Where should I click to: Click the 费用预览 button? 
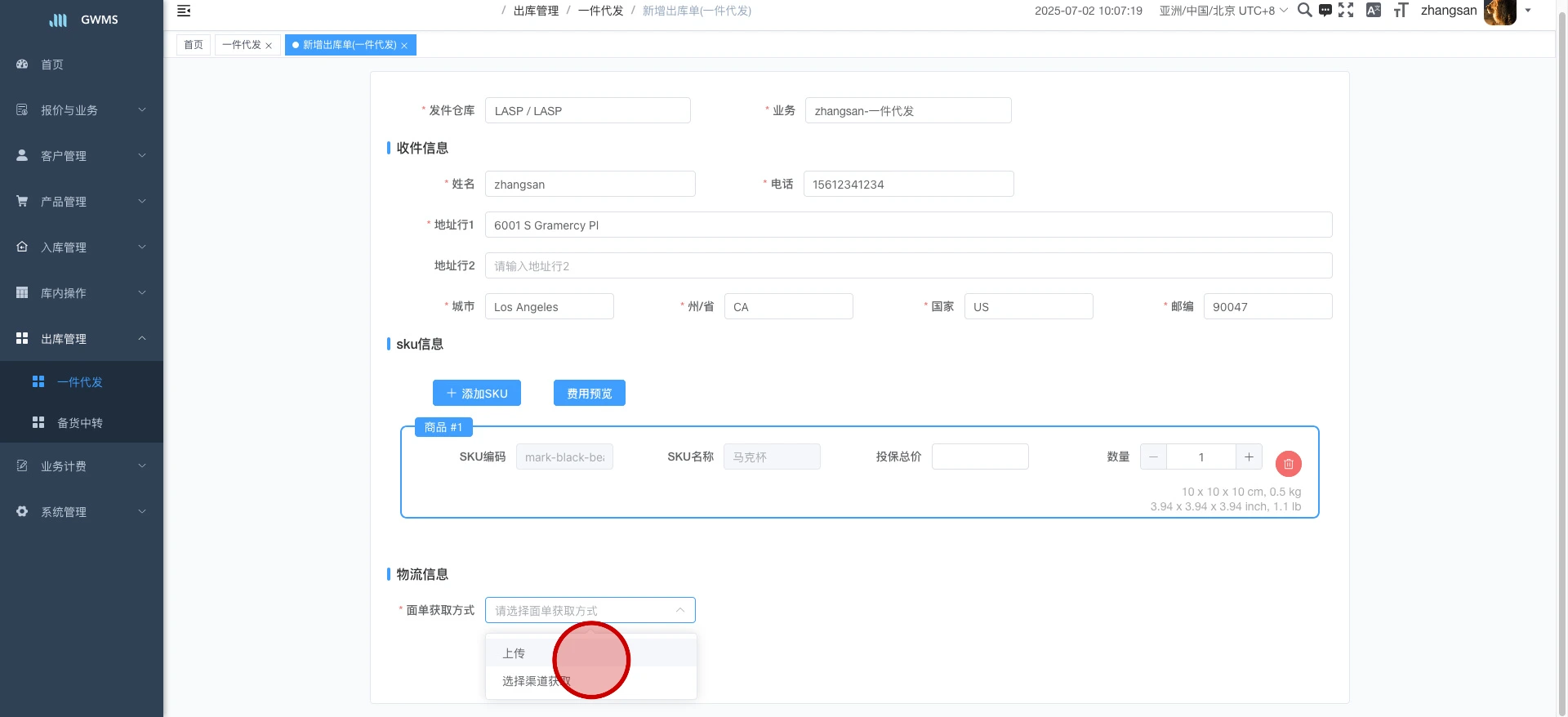(589, 394)
